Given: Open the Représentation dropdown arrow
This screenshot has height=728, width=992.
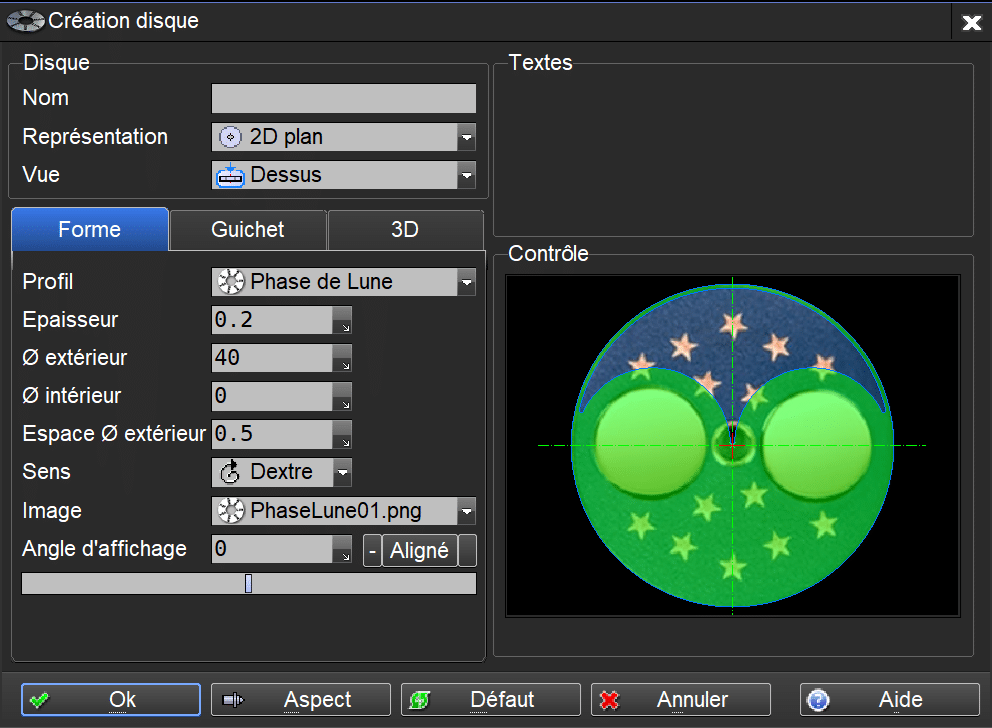Looking at the screenshot, I should click(466, 137).
